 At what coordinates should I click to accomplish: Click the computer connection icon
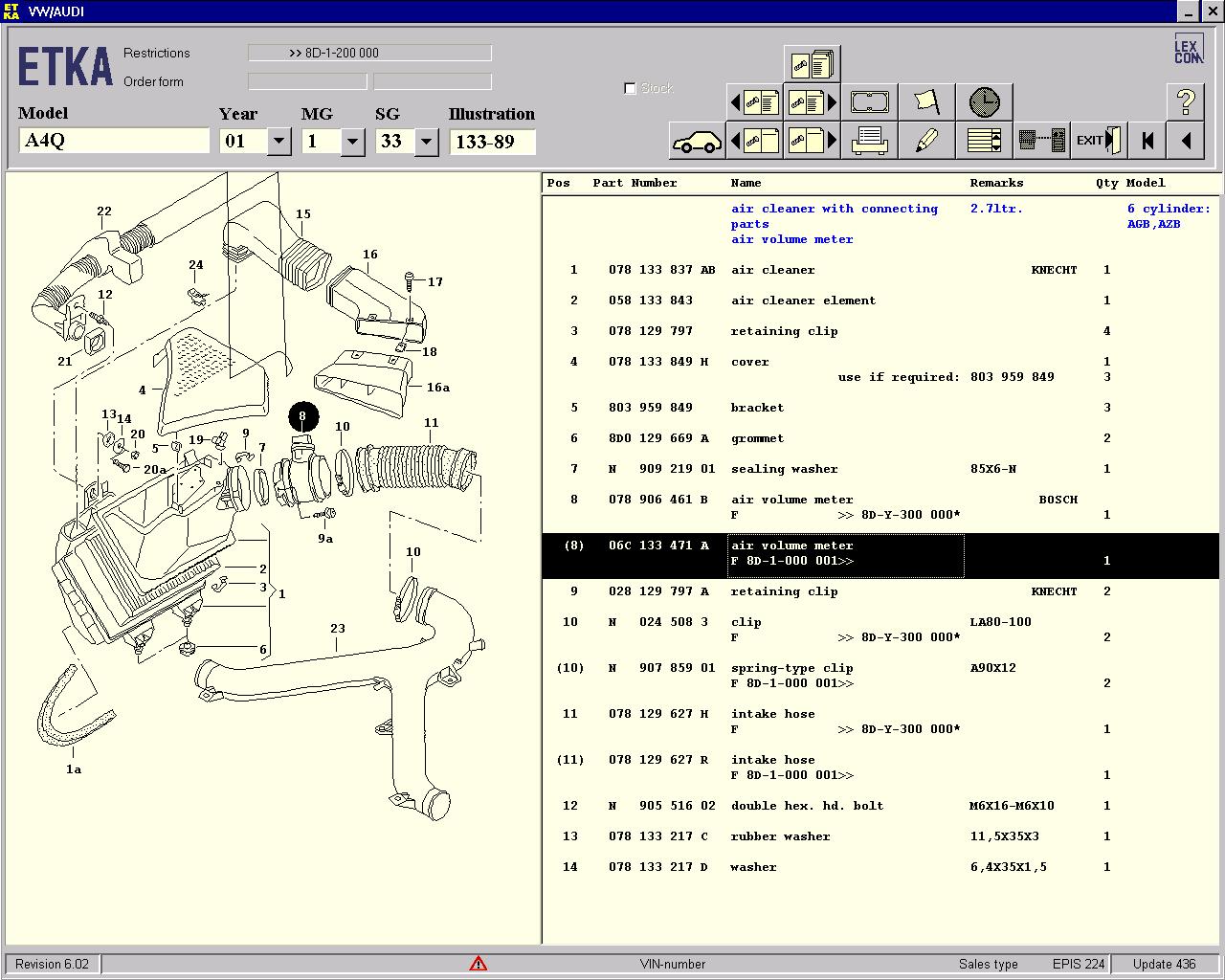[x=1042, y=141]
